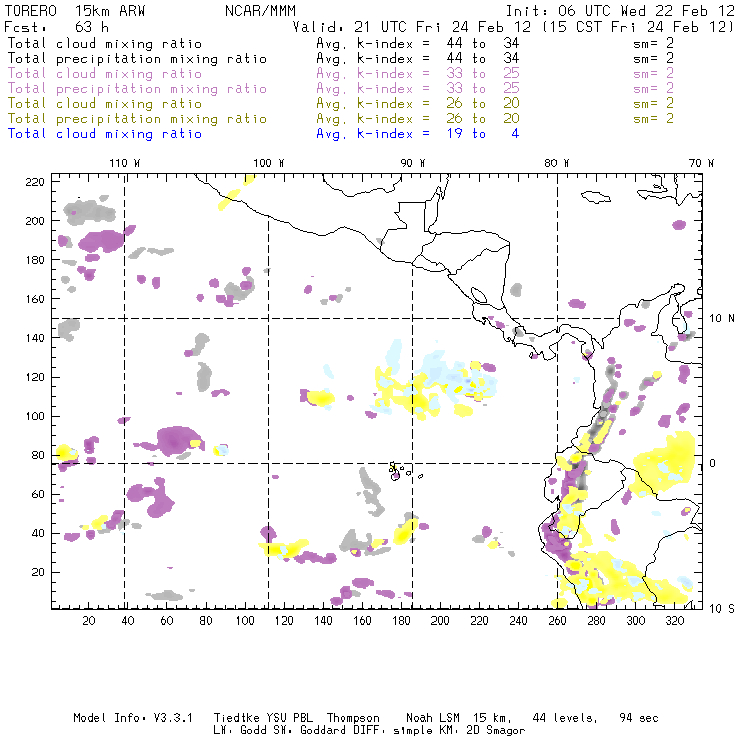740x740 pixels.
Task: Click the 'Init: 06 UTC Wed 22 Feb 12' text
Action: 620,11
